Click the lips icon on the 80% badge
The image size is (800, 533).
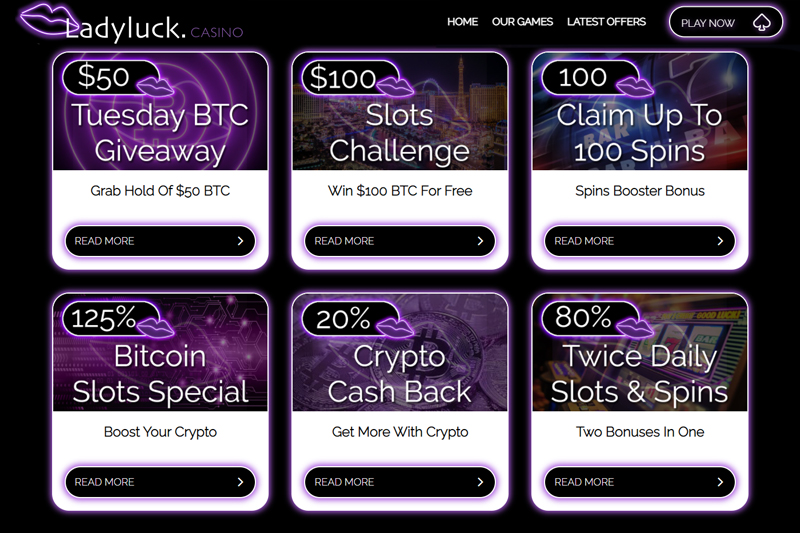pyautogui.click(x=635, y=327)
